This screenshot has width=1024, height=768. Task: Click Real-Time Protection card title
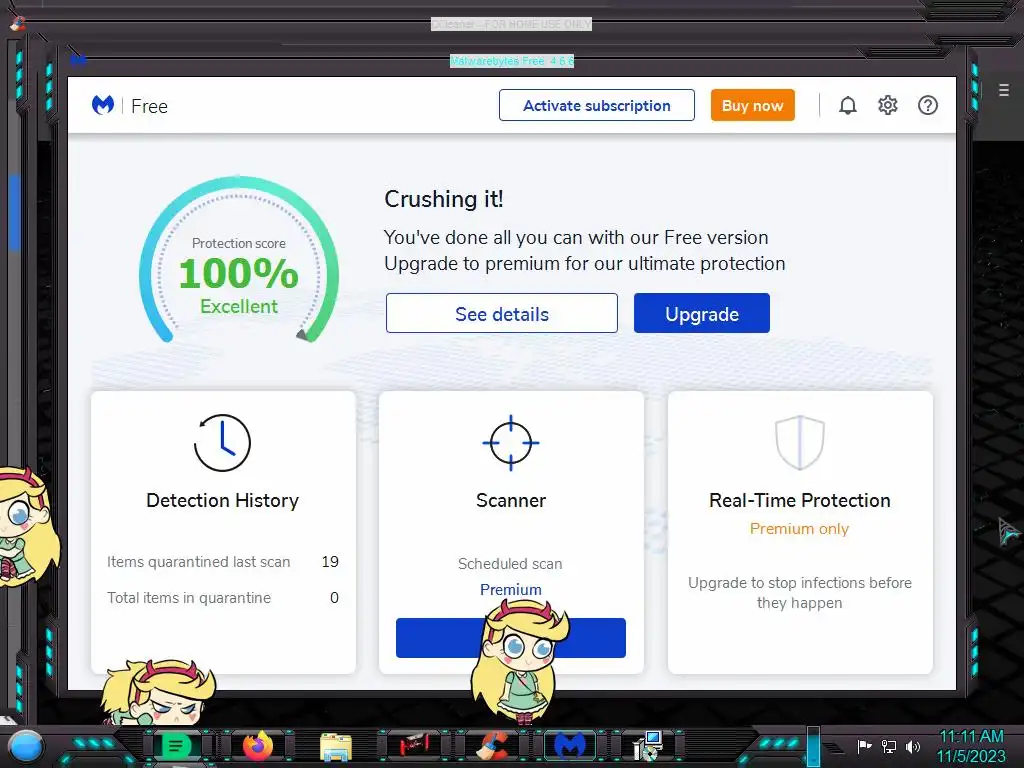[x=799, y=500]
